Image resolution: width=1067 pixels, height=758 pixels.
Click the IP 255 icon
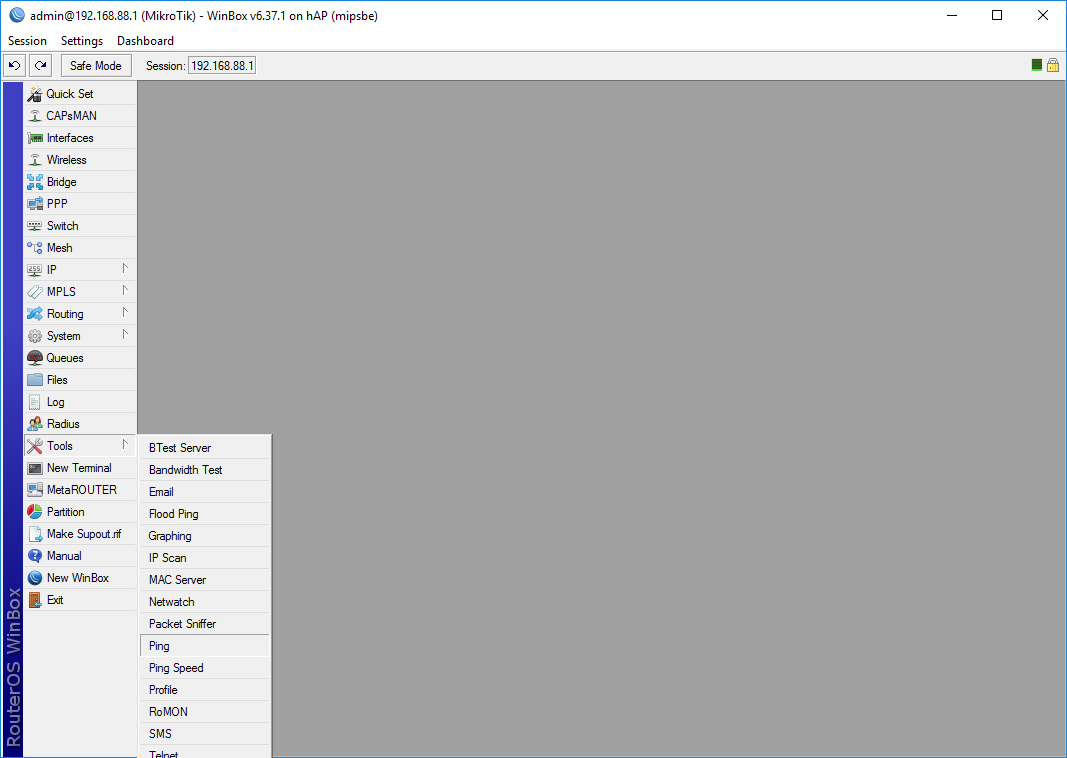click(x=35, y=269)
